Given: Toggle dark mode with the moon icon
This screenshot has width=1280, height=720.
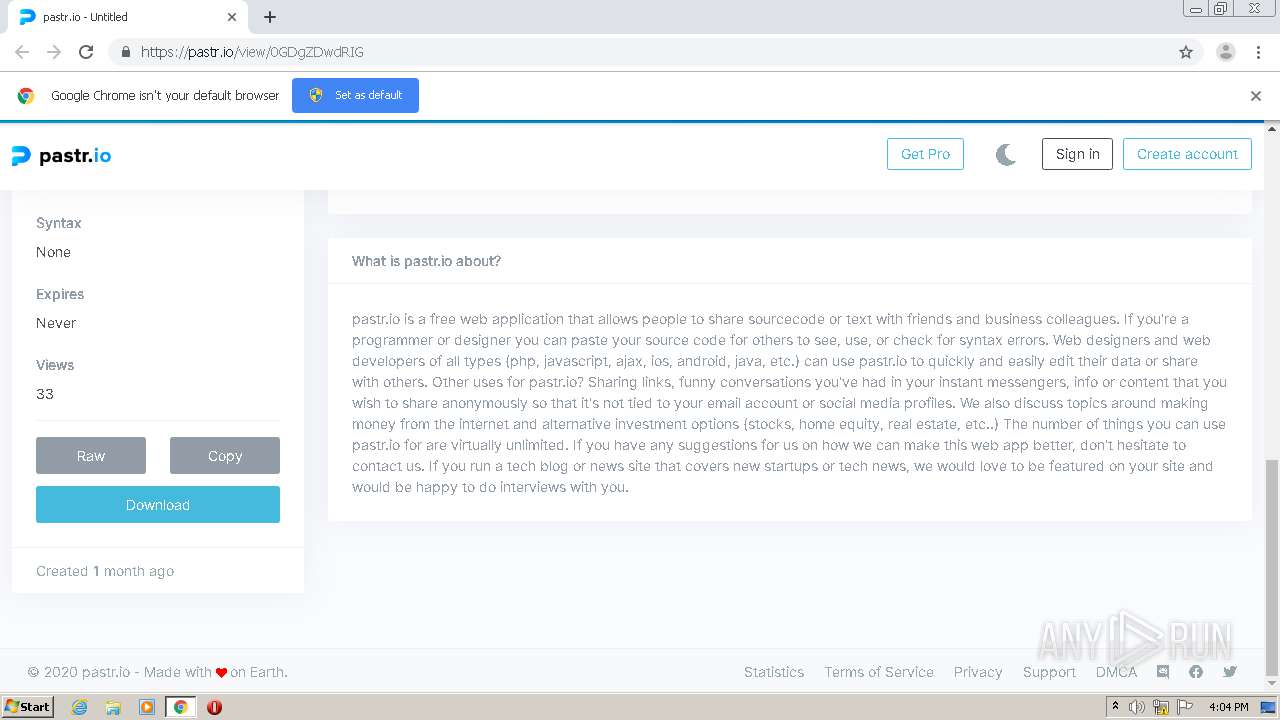Looking at the screenshot, I should [x=1006, y=154].
